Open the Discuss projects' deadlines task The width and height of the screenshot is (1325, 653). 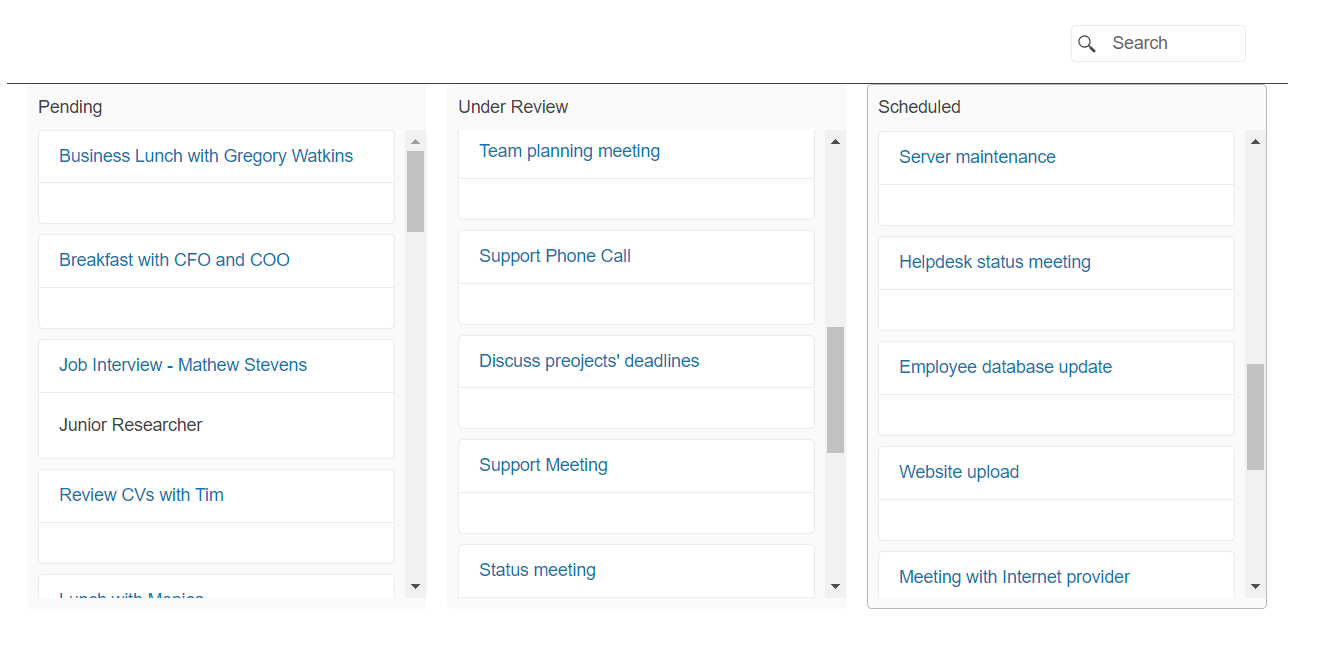click(x=589, y=360)
